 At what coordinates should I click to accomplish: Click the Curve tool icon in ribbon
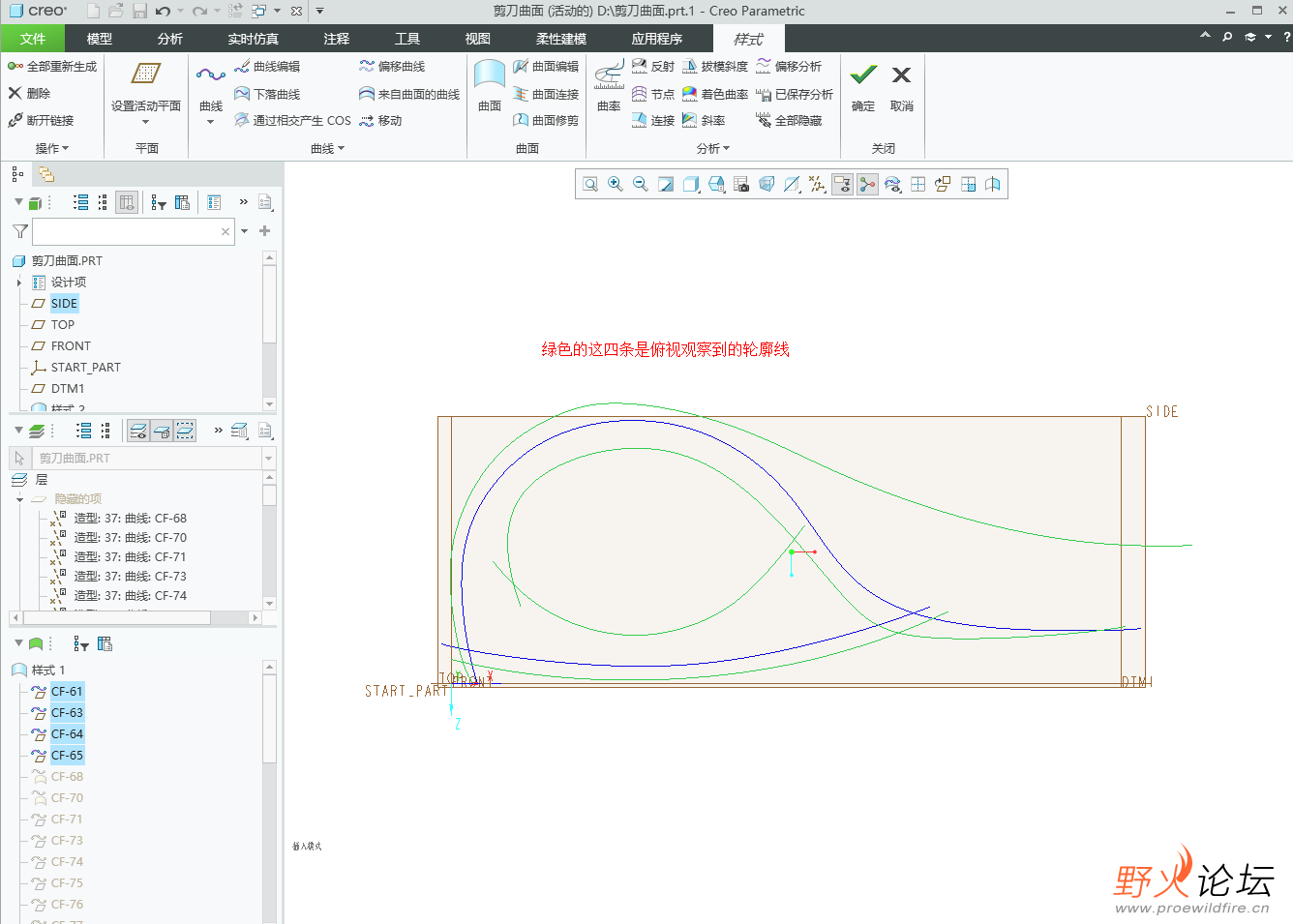[211, 75]
